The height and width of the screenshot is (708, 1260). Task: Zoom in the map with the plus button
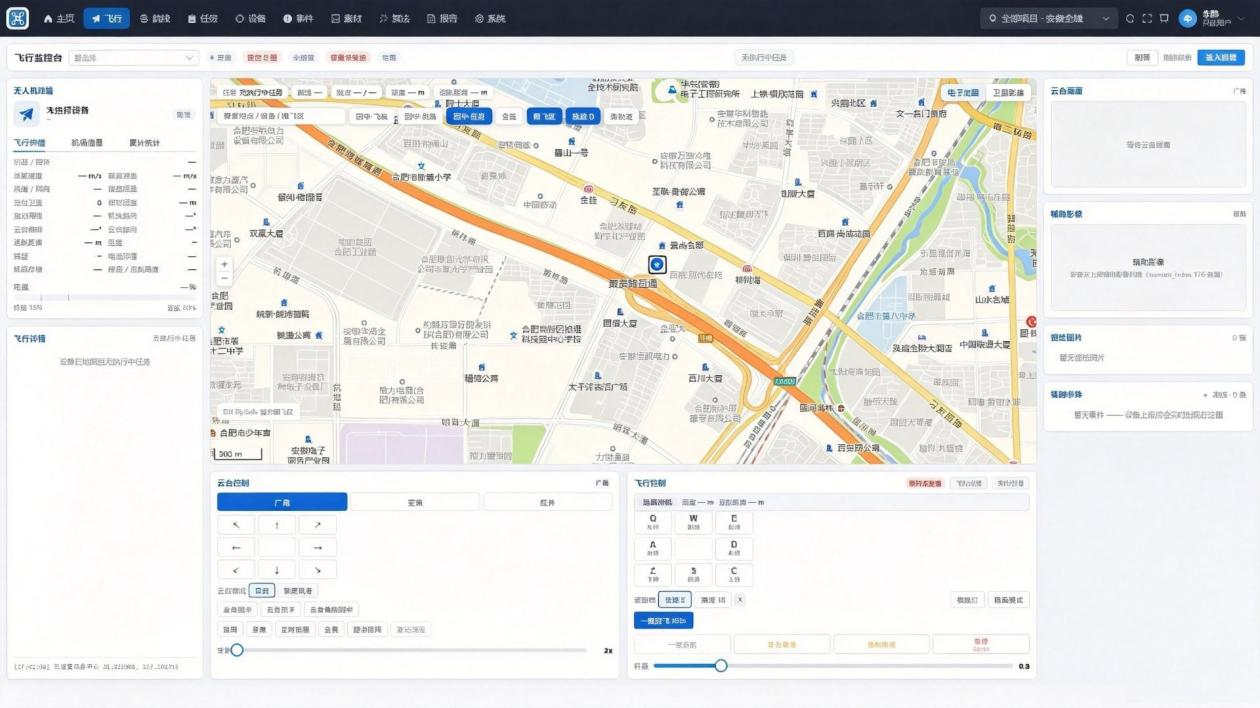(224, 264)
